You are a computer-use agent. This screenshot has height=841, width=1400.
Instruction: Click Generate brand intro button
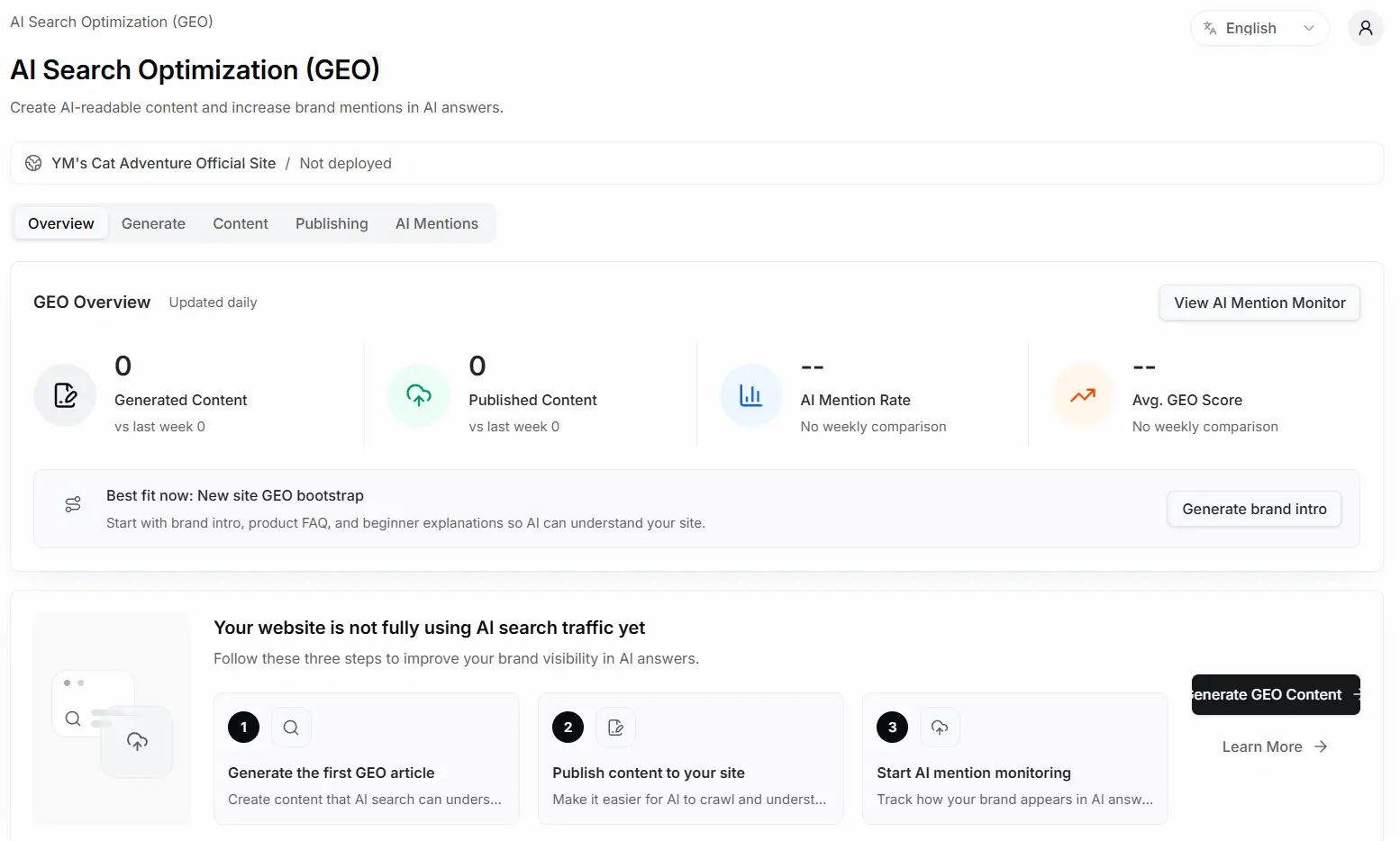tap(1254, 509)
